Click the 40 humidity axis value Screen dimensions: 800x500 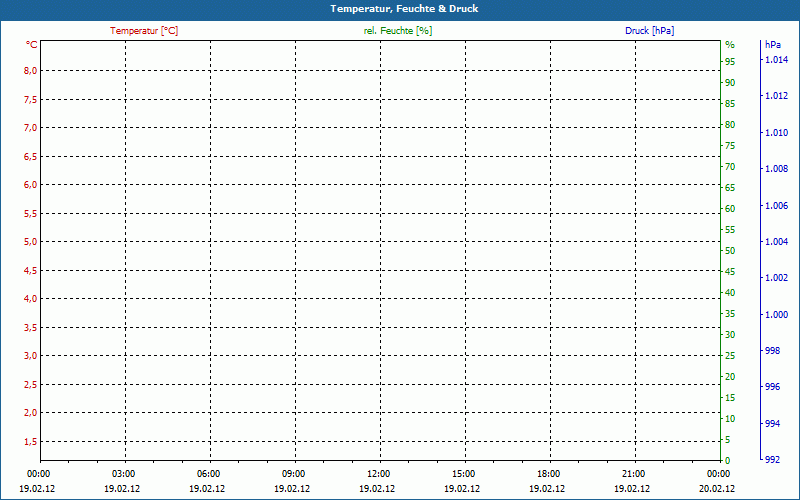coord(730,293)
